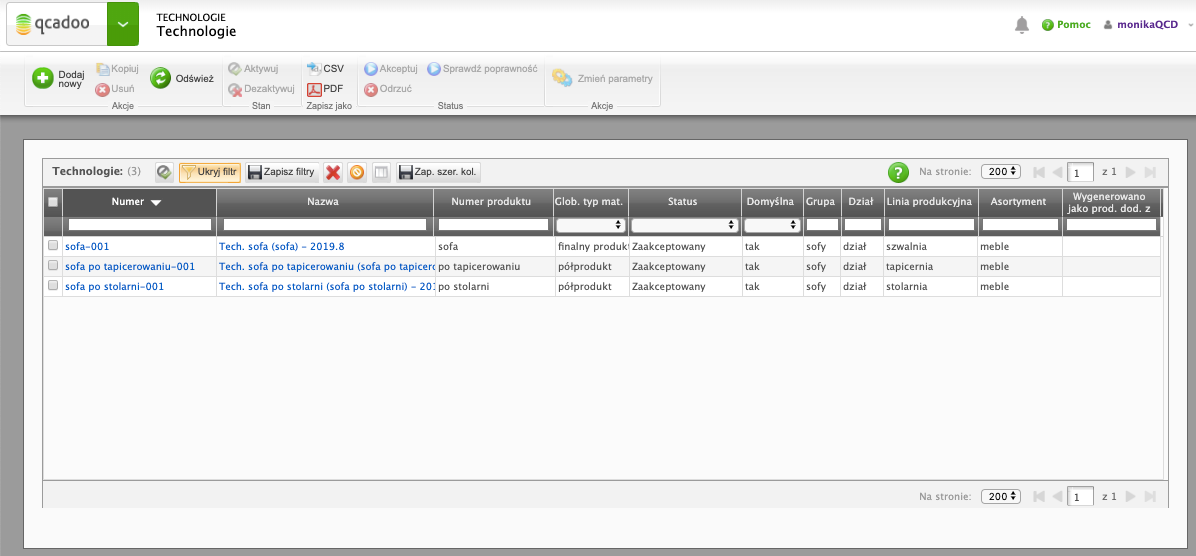Sort by Numer column header
This screenshot has height=556, width=1196.
[140, 202]
